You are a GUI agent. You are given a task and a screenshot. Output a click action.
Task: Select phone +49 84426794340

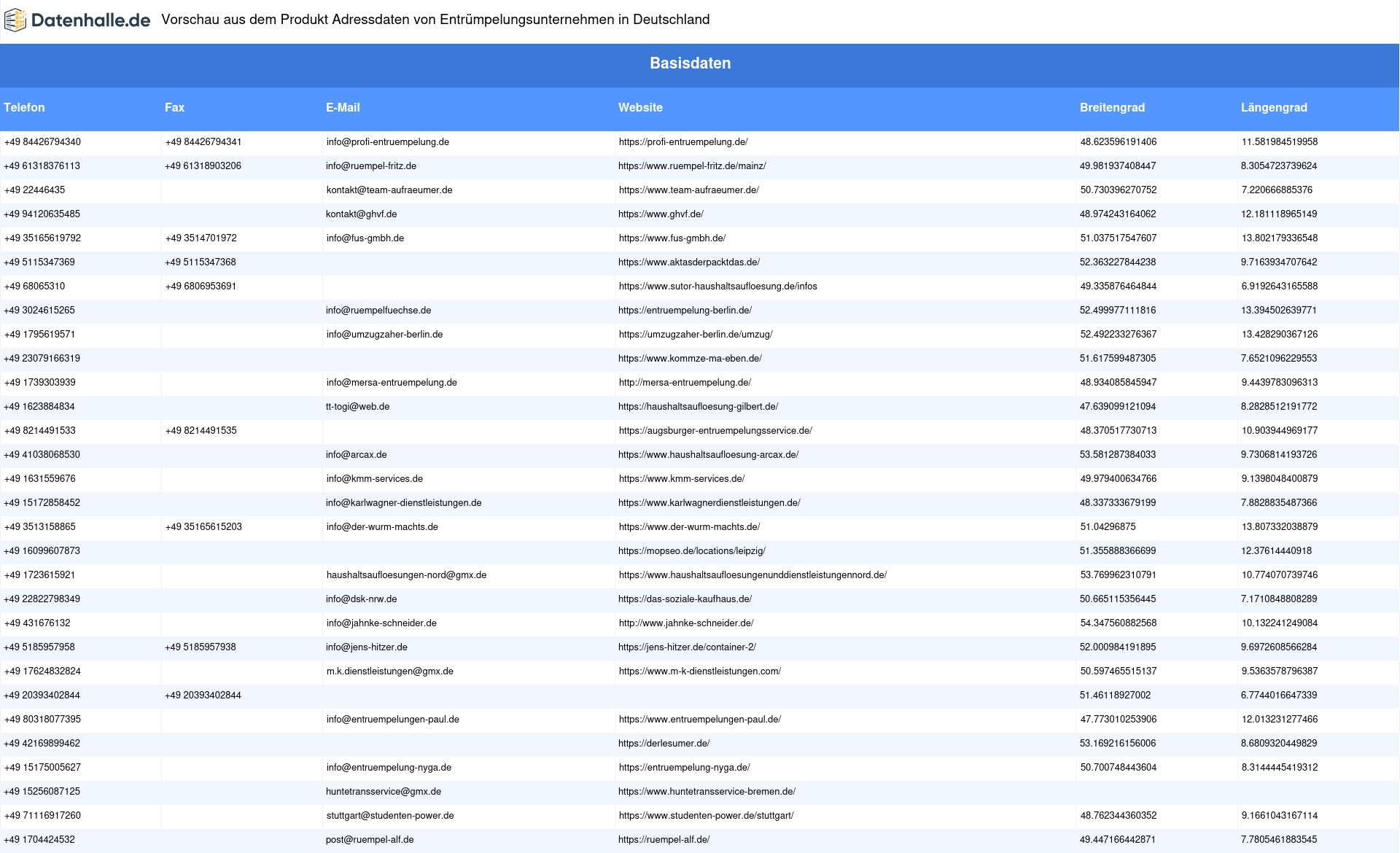pos(42,142)
